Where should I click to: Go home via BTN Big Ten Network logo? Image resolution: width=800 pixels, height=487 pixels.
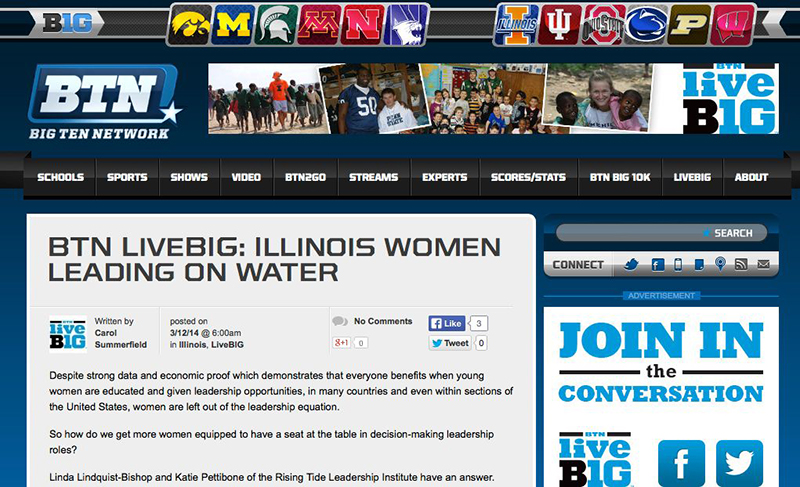pos(105,101)
